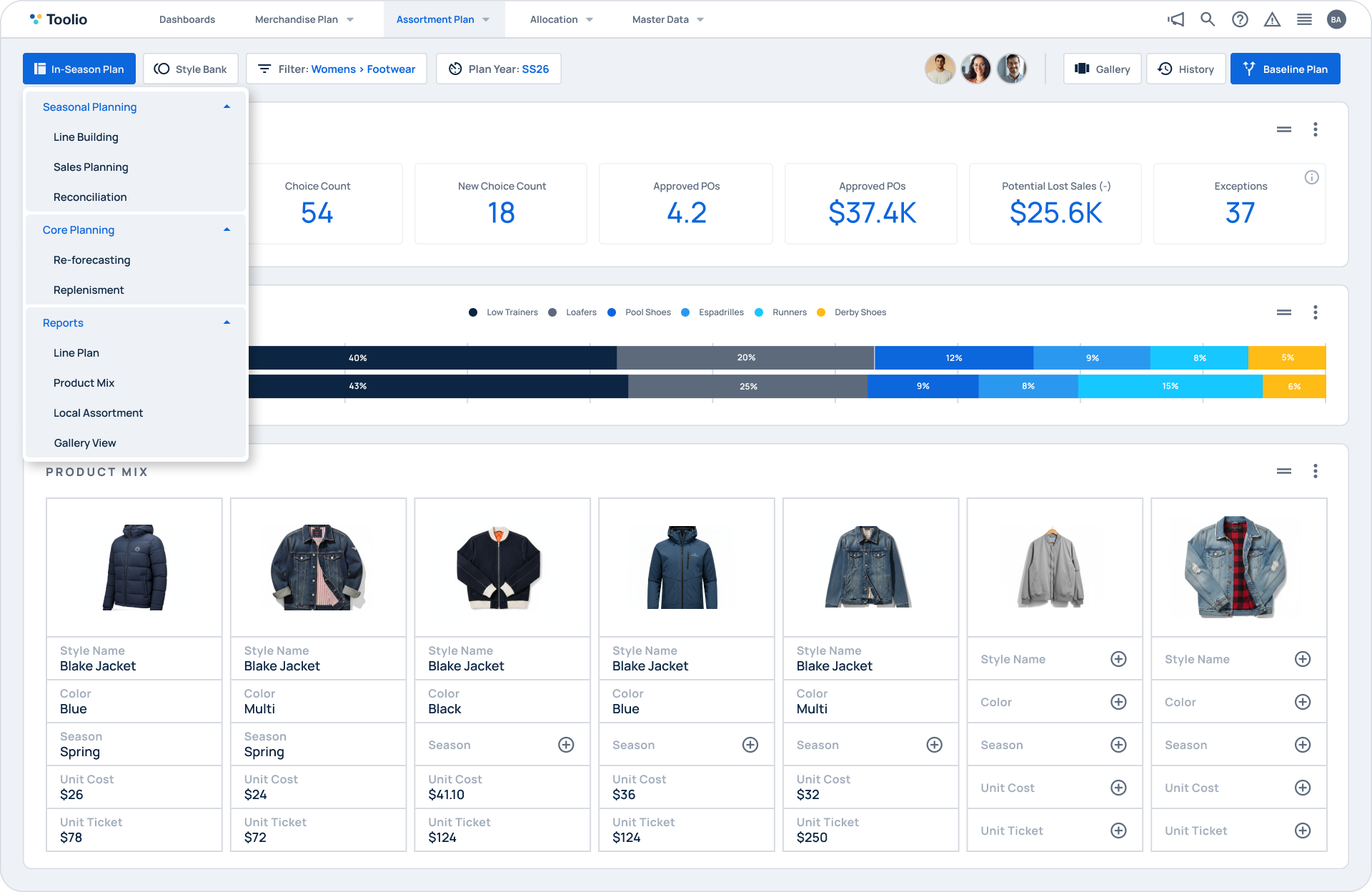The width and height of the screenshot is (1372, 892).
Task: Open the Merchandise Plan dropdown
Action: pyautogui.click(x=304, y=19)
